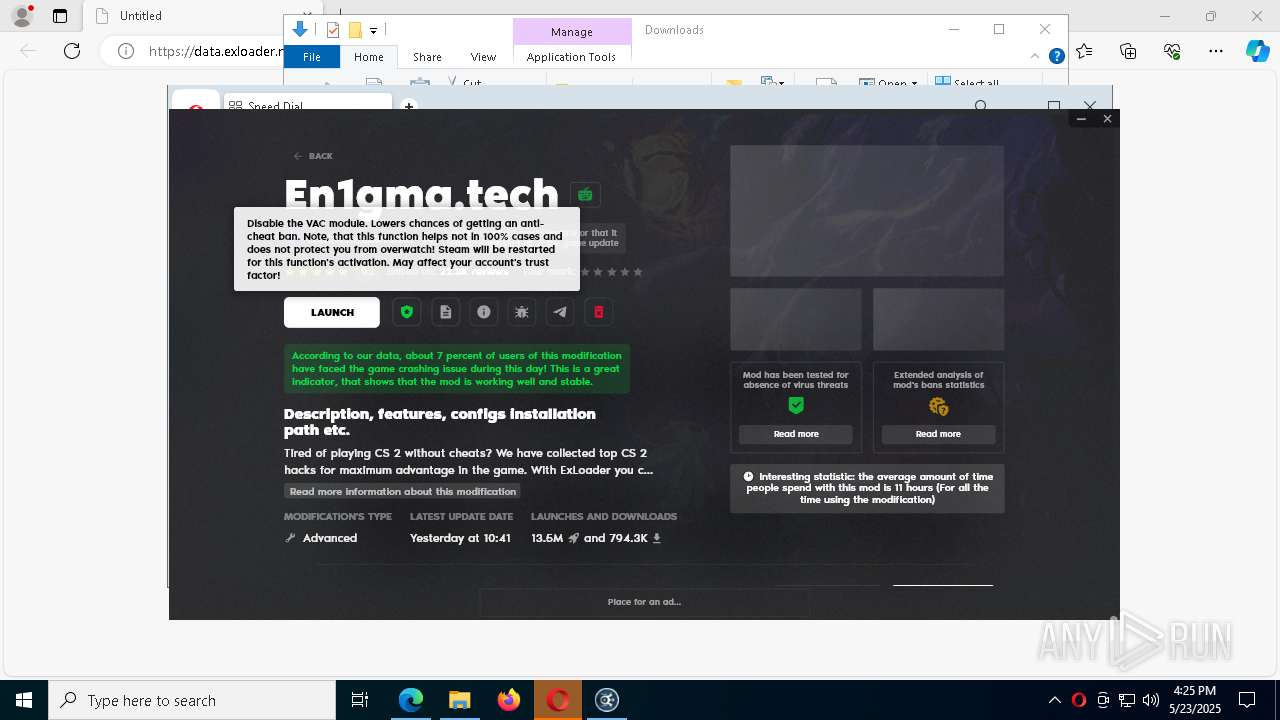Open the Windows Start menu
1280x720 pixels.
coord(24,700)
